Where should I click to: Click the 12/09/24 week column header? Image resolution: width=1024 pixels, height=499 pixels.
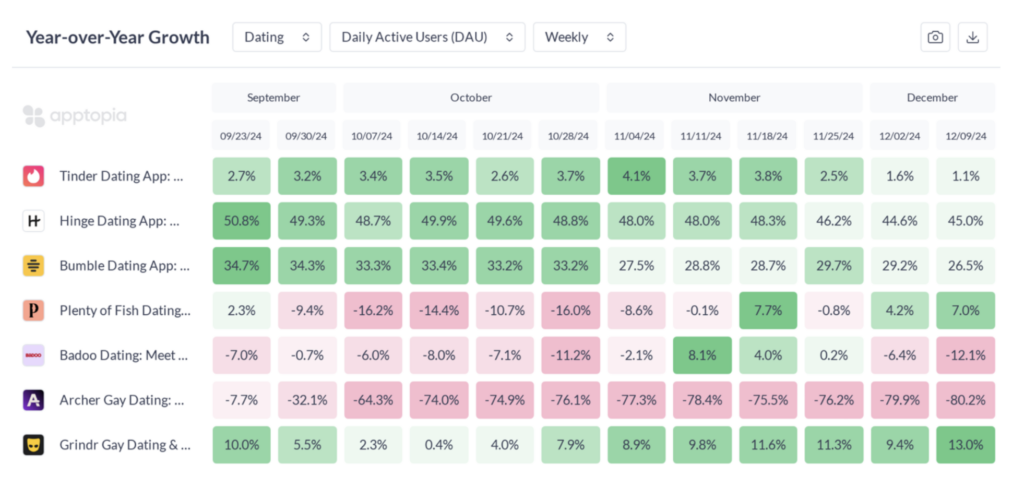point(965,136)
